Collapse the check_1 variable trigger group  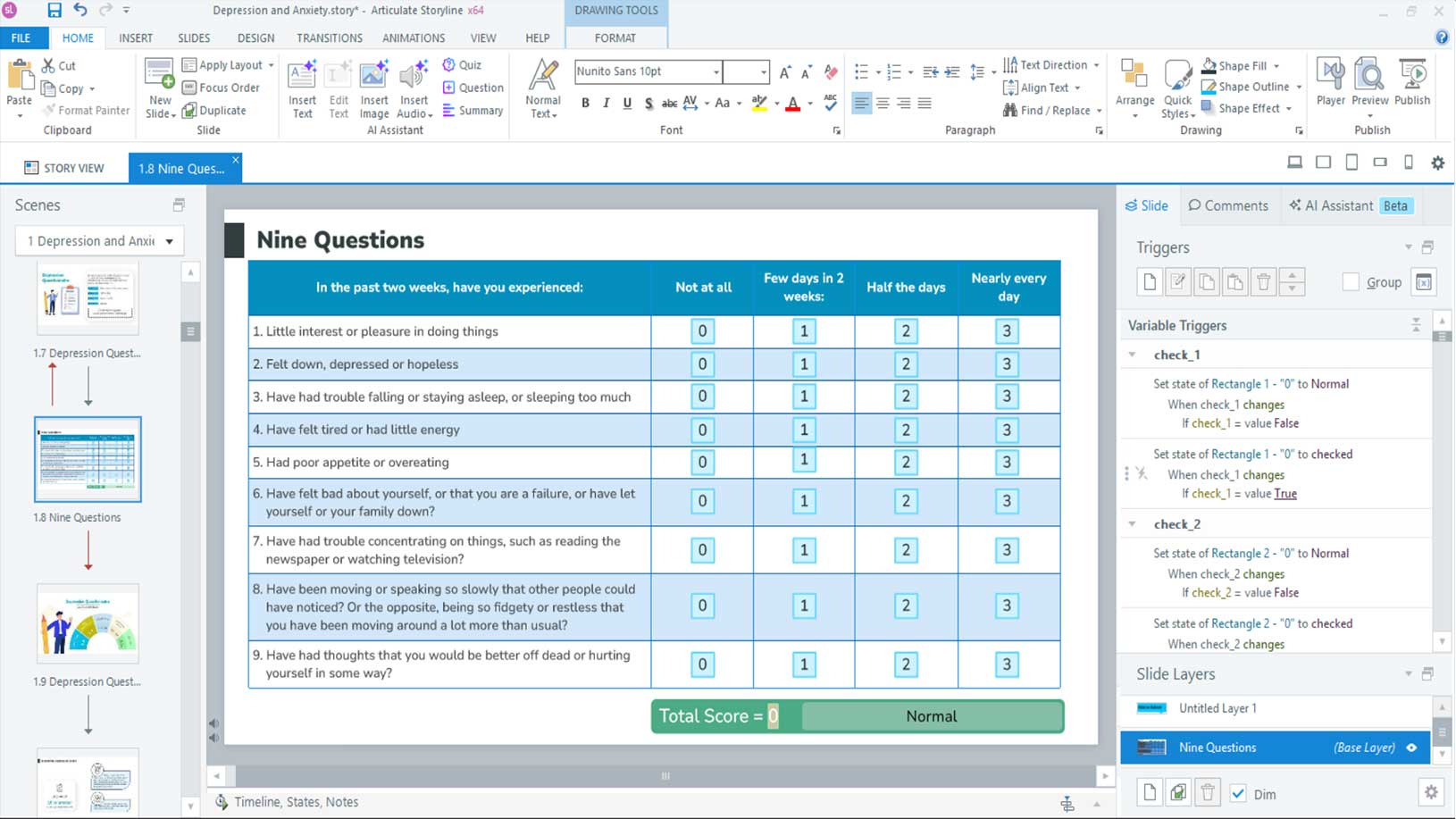click(x=1133, y=355)
